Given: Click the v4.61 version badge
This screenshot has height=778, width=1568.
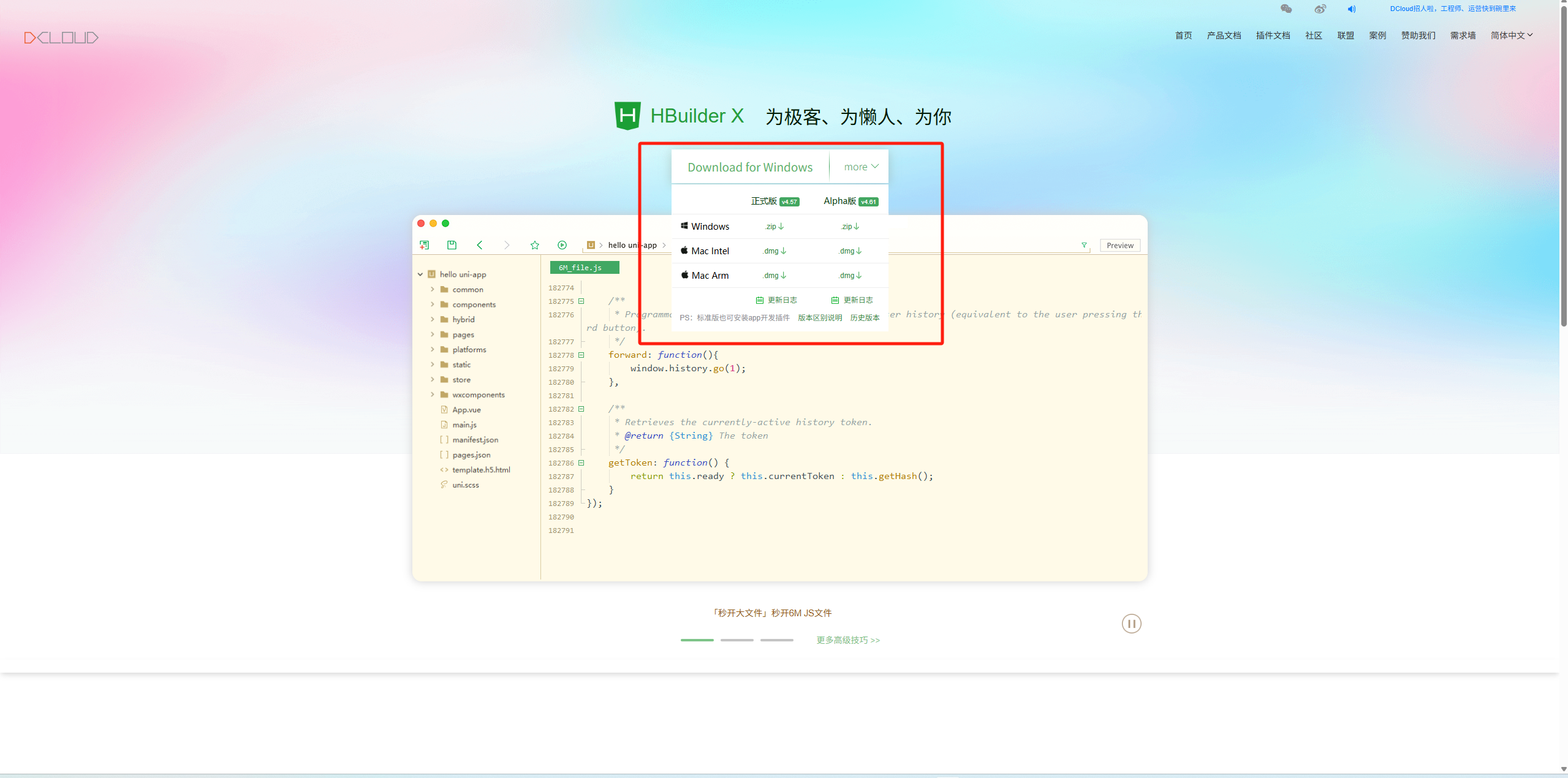Looking at the screenshot, I should click(x=868, y=202).
